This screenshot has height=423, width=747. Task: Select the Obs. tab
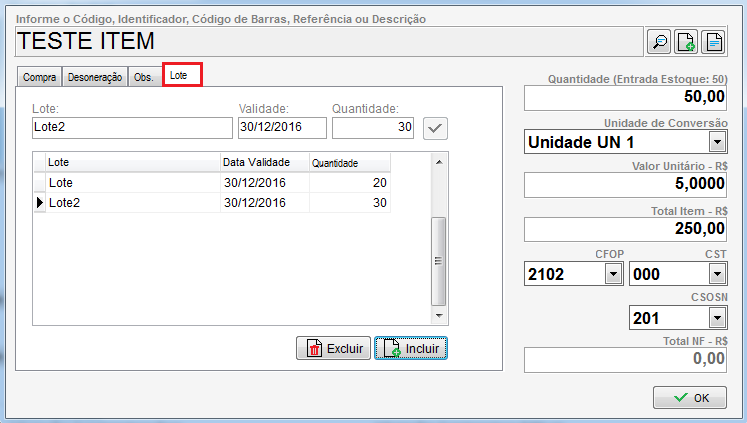point(144,77)
